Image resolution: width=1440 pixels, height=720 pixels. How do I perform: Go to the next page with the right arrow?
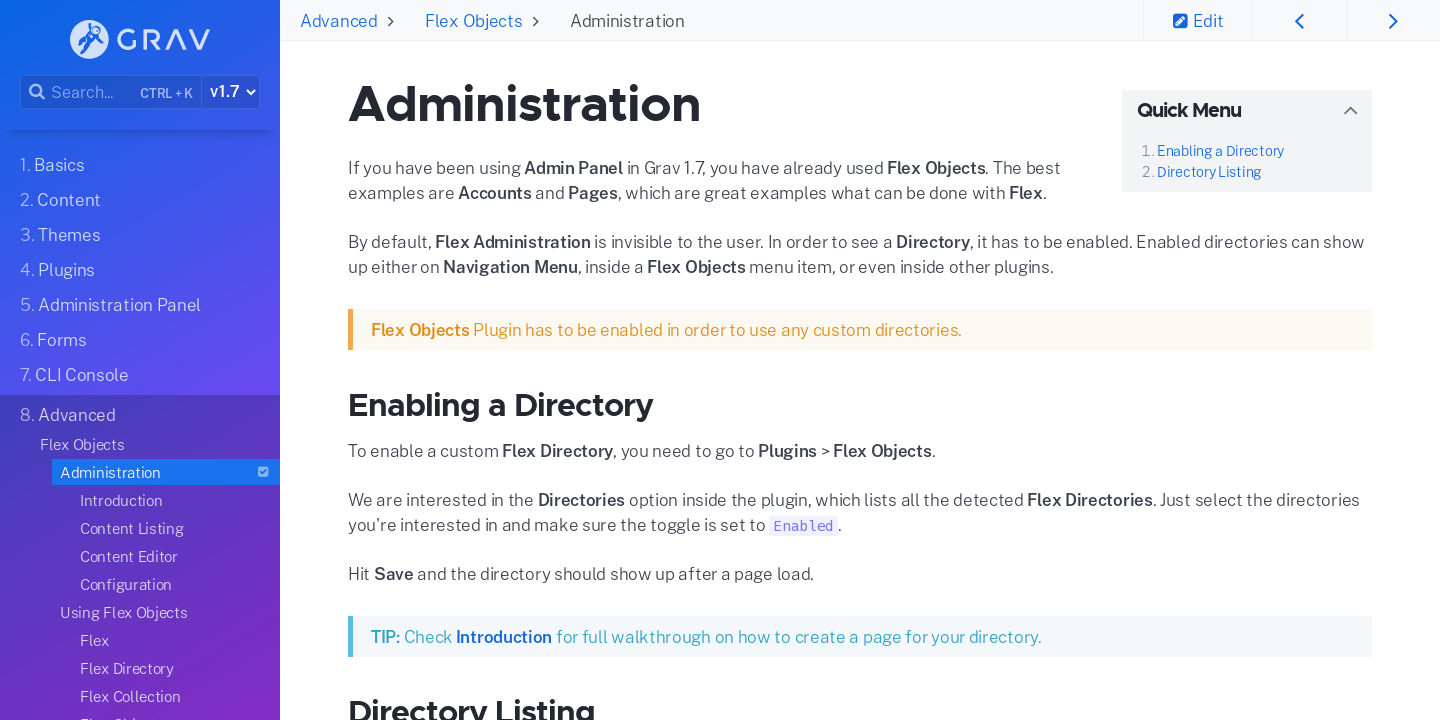point(1393,20)
